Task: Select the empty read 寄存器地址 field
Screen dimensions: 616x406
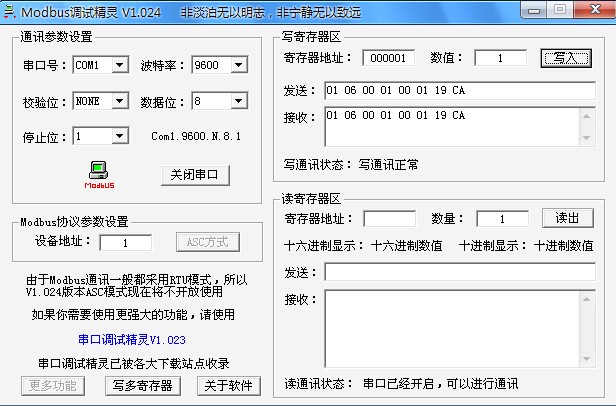Action: 388,218
